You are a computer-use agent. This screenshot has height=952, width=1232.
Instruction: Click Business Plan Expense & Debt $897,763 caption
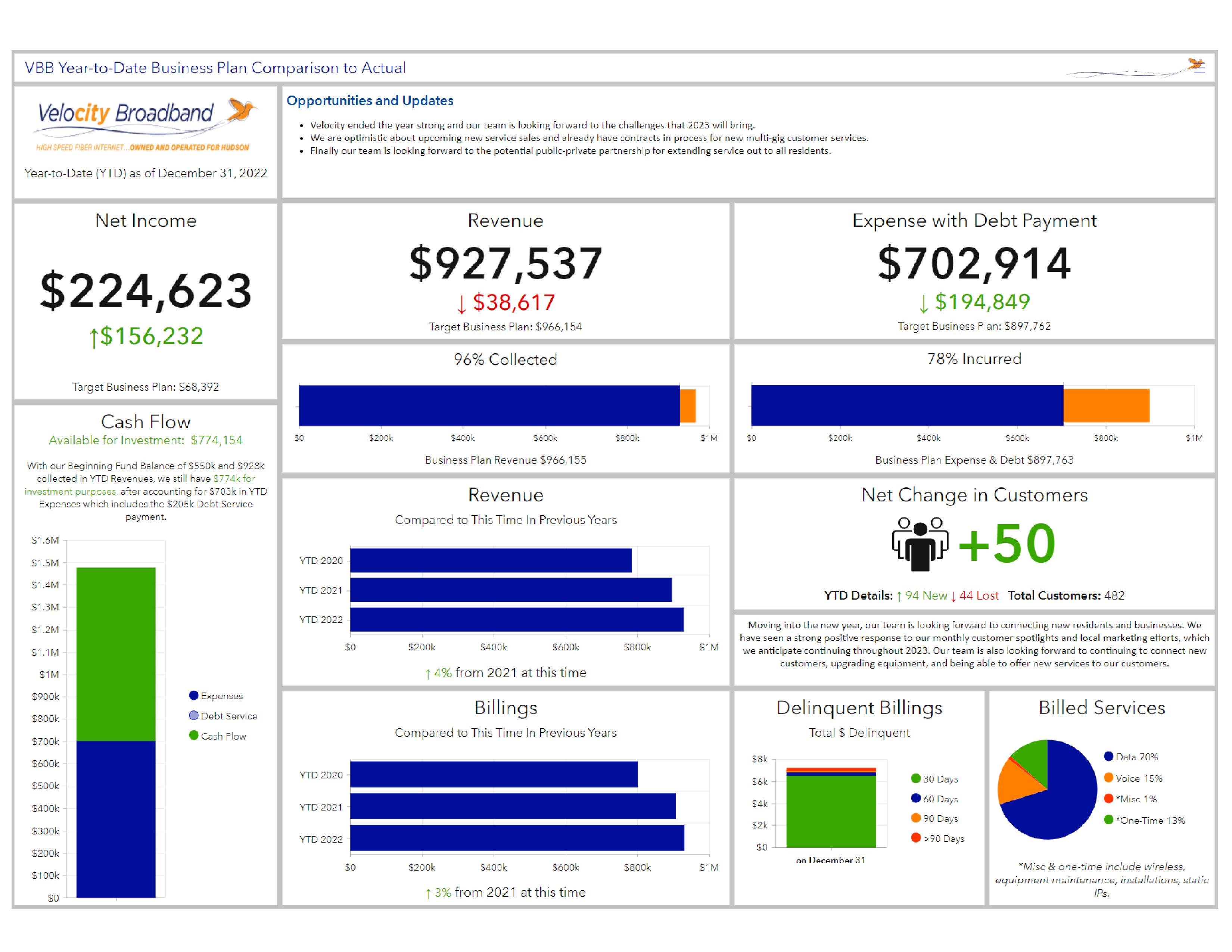(x=974, y=460)
